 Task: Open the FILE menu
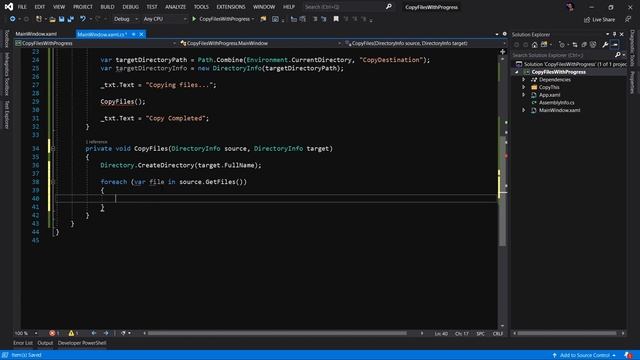(x=22, y=7)
